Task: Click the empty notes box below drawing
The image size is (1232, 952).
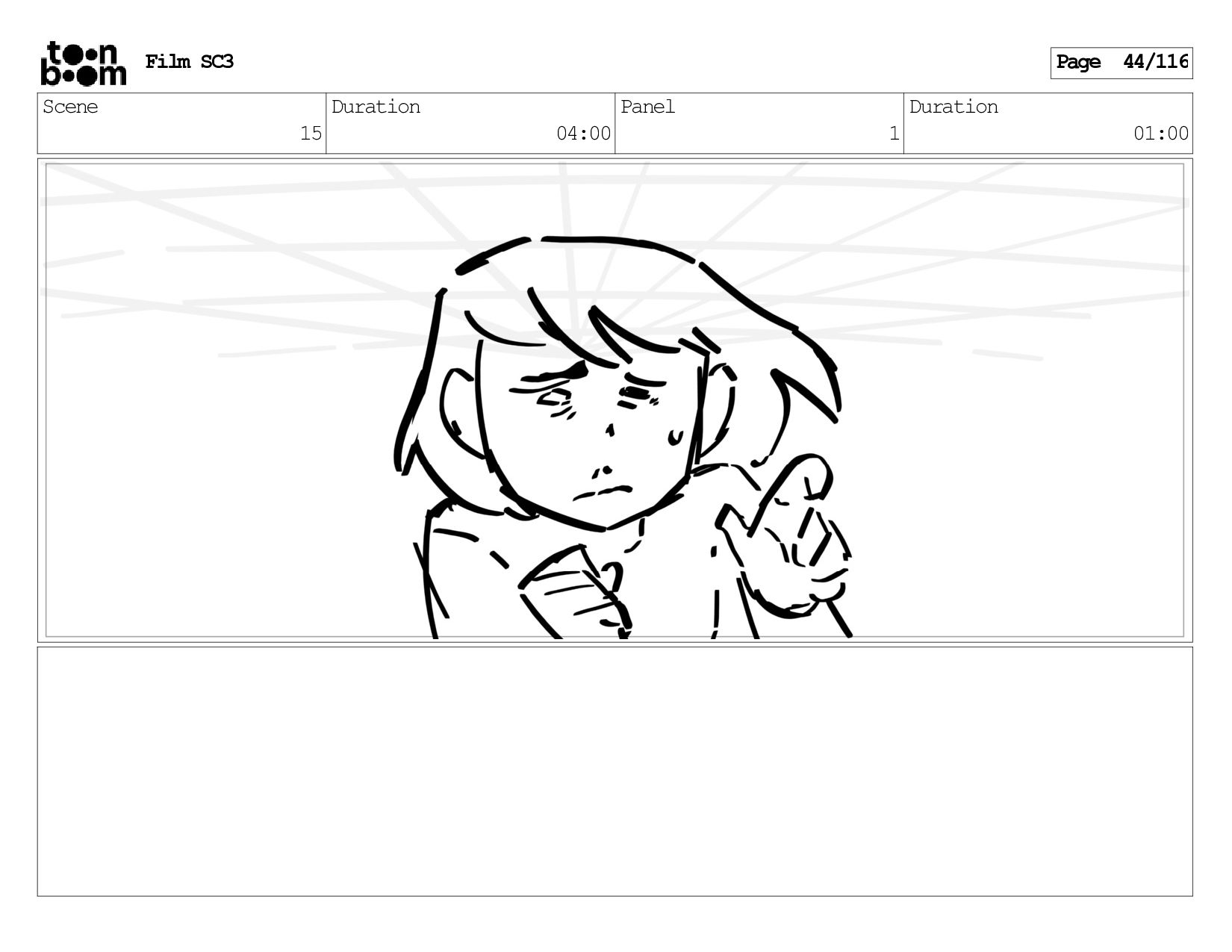Action: coord(615,771)
